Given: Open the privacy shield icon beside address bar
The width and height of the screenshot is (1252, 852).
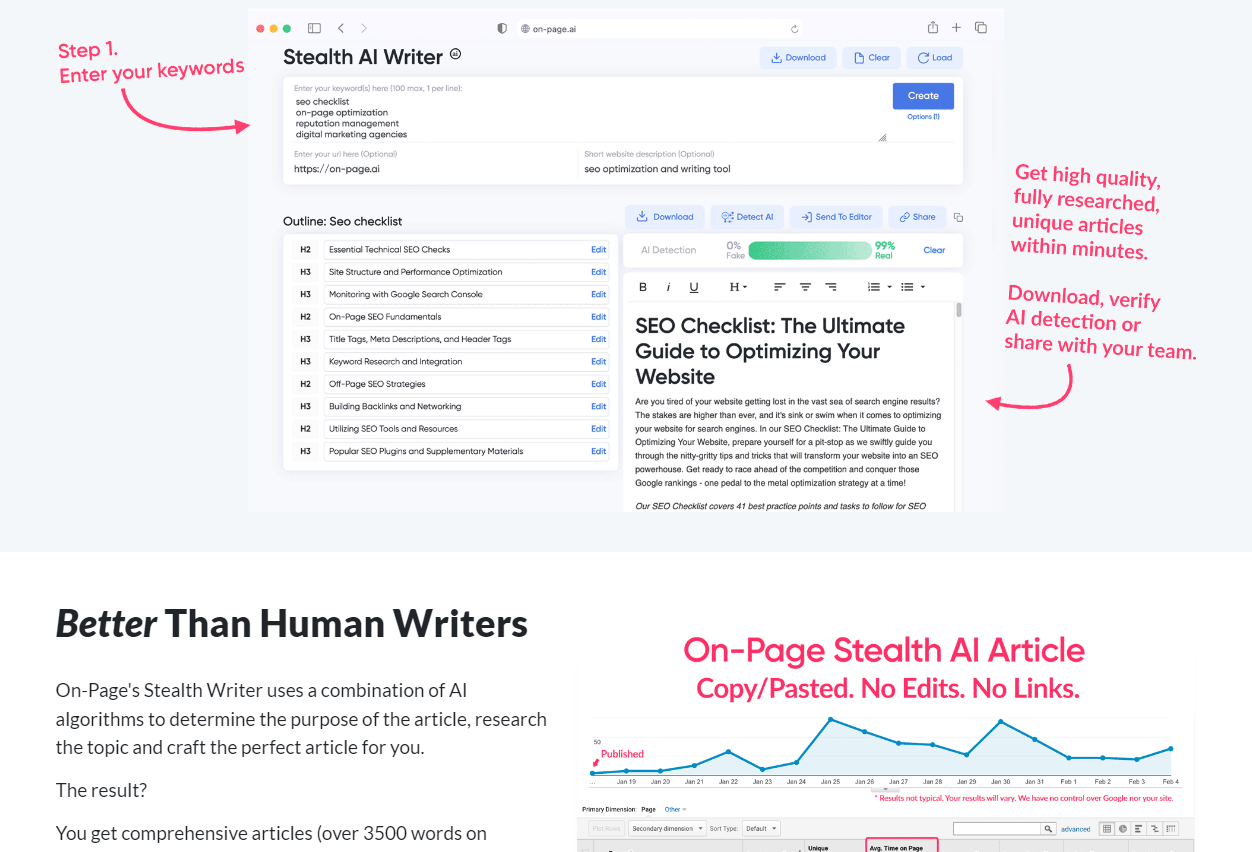Looking at the screenshot, I should click(x=502, y=28).
